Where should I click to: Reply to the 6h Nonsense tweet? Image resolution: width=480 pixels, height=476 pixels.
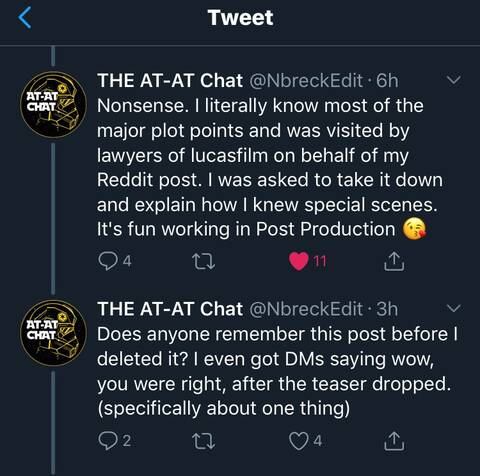[108, 261]
